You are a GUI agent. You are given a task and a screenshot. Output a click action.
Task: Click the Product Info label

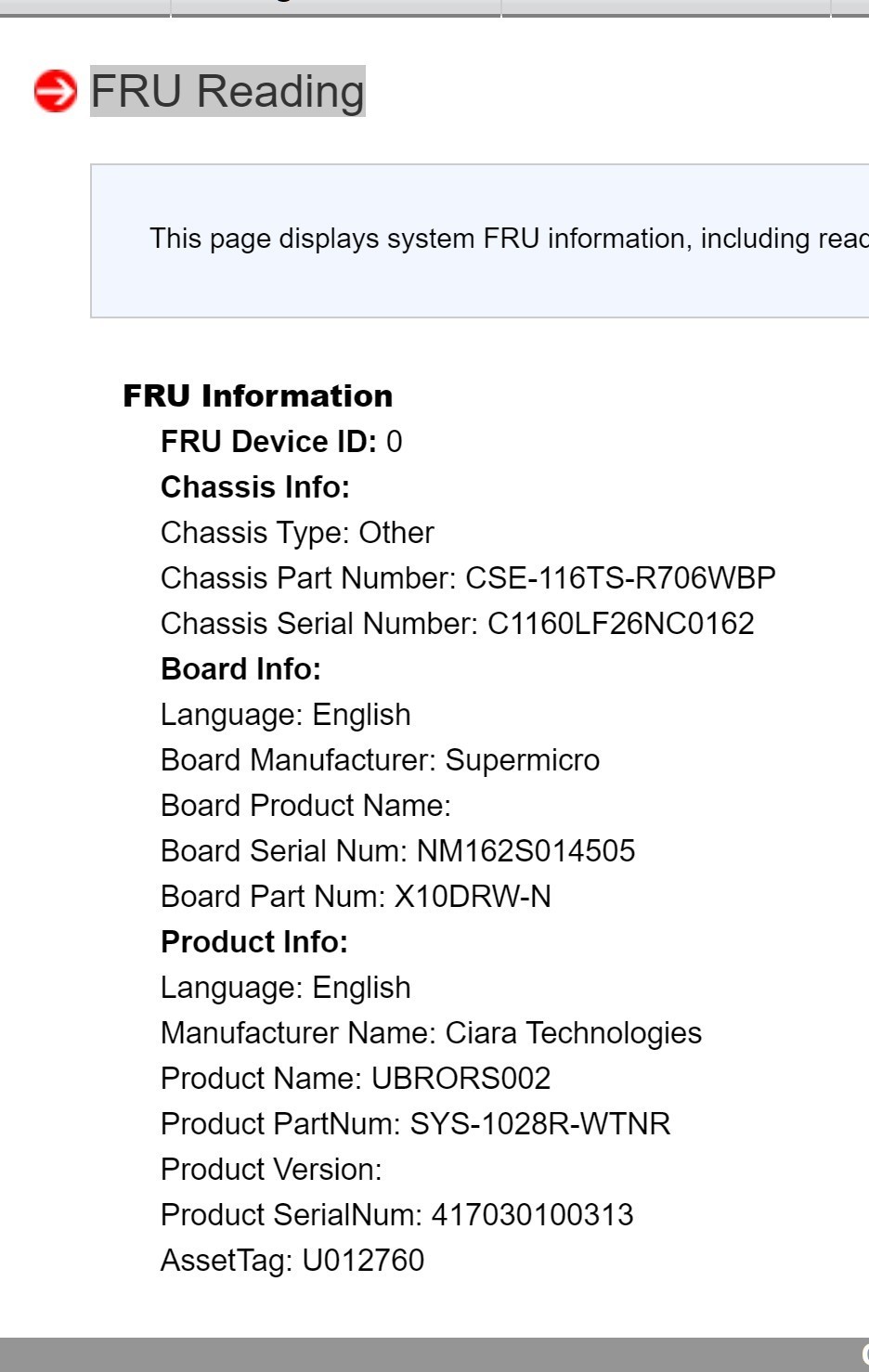[x=254, y=941]
